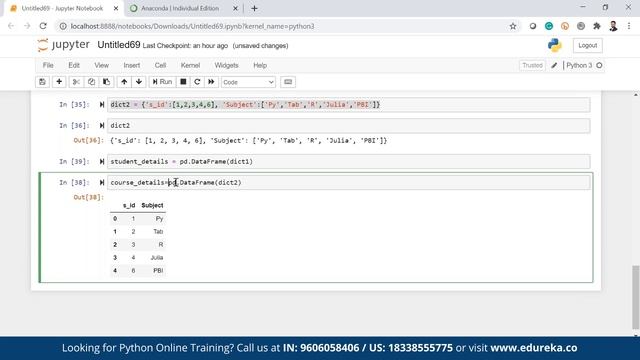640x360 pixels.
Task: Click the PBI cell in output table
Action: click(158, 271)
